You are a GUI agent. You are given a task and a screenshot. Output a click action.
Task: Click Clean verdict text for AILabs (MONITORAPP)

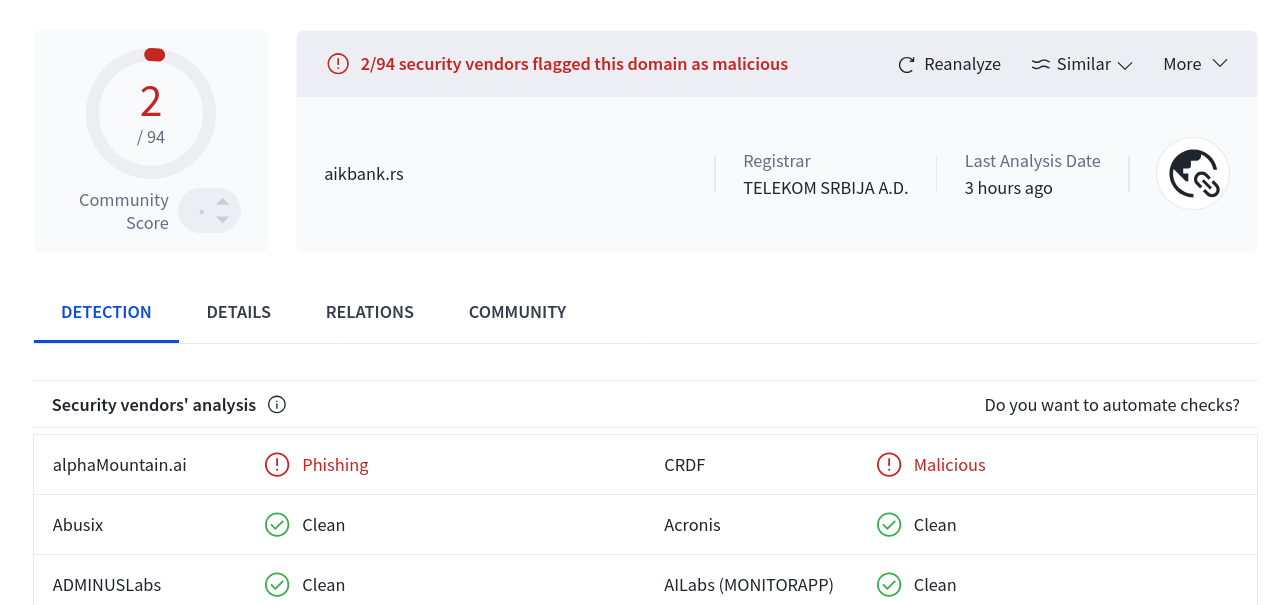pos(935,585)
